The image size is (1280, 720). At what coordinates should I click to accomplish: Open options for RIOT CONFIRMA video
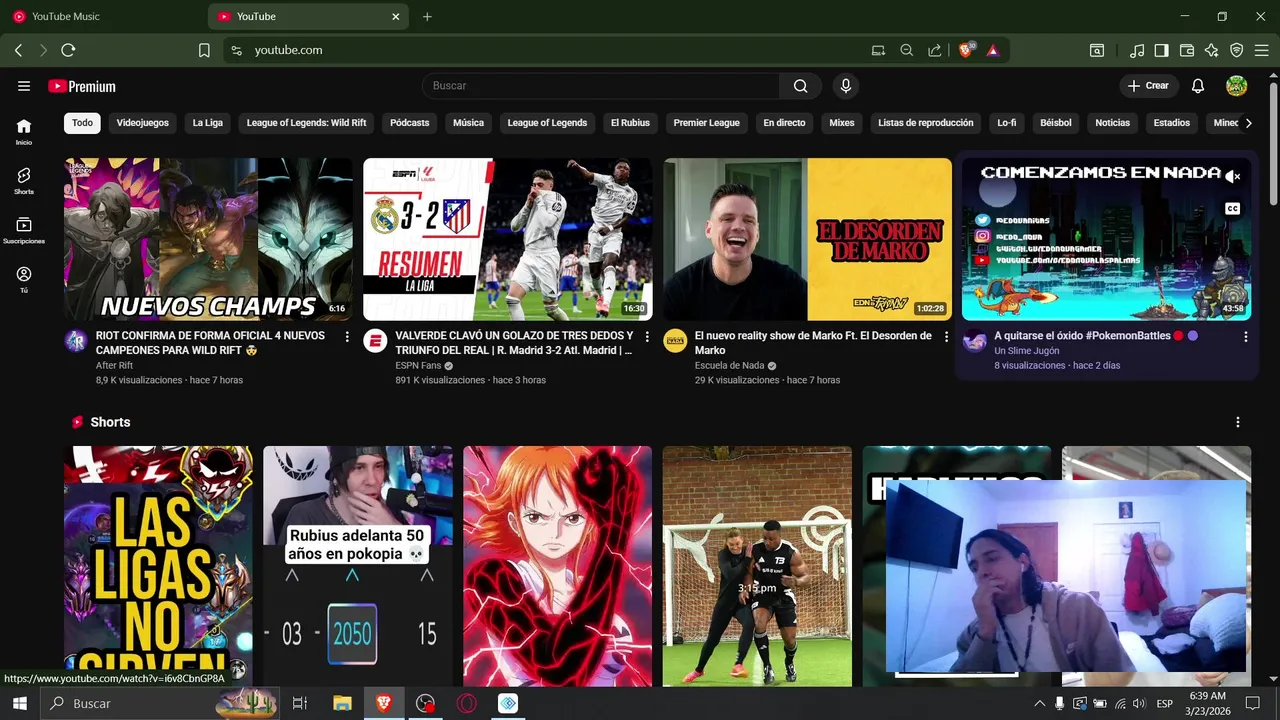tap(347, 337)
